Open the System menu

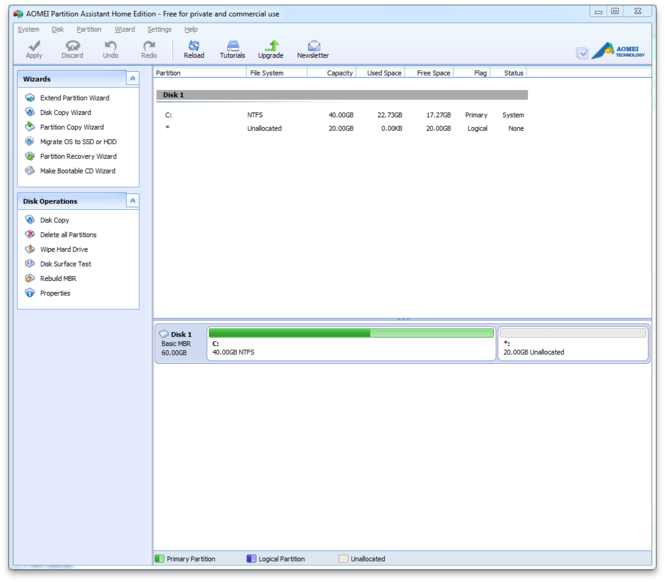28,29
